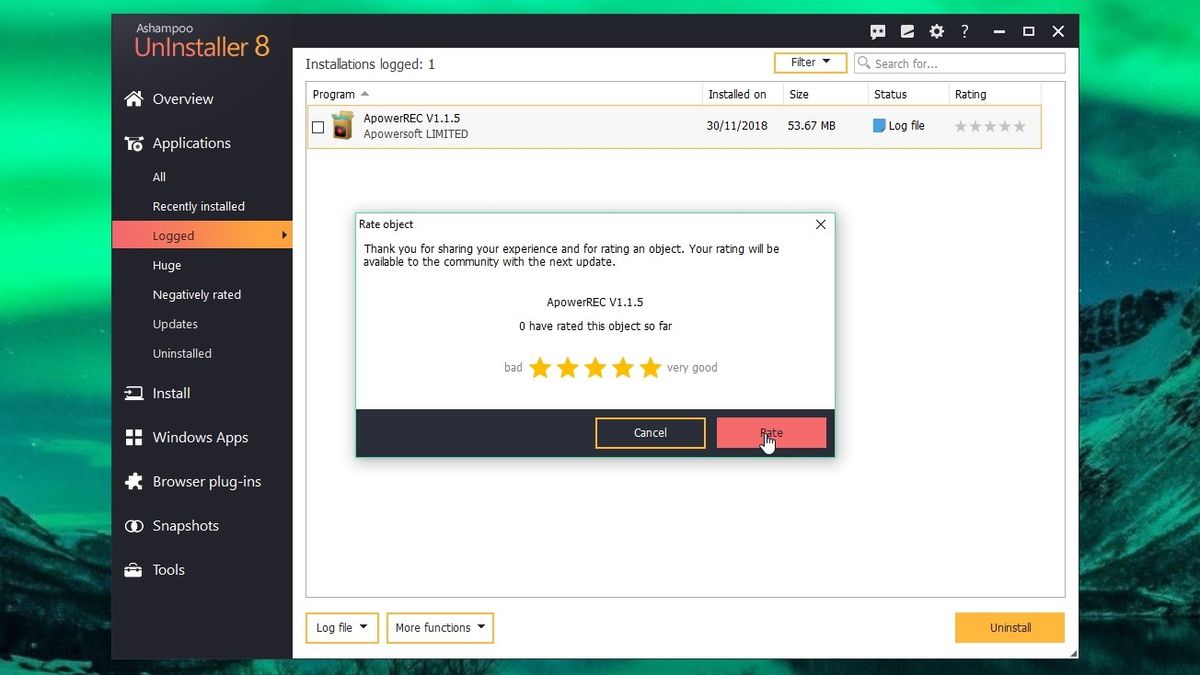
Task: Set rating to fifth star in dialog
Action: (650, 368)
